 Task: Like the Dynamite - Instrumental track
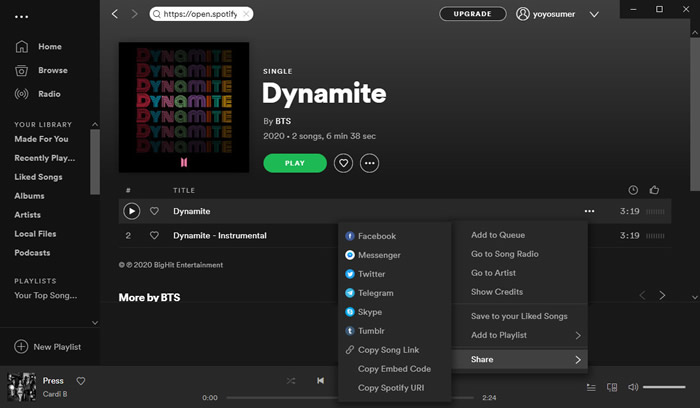154,235
